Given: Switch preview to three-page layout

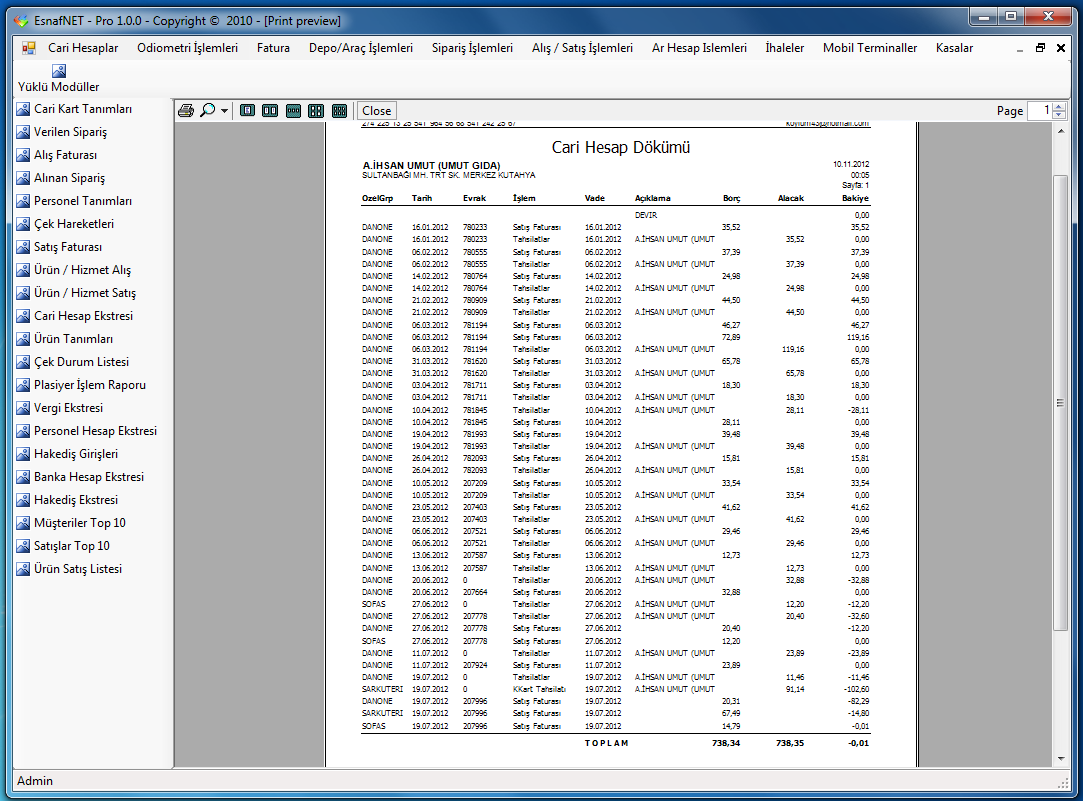Looking at the screenshot, I should point(294,110).
